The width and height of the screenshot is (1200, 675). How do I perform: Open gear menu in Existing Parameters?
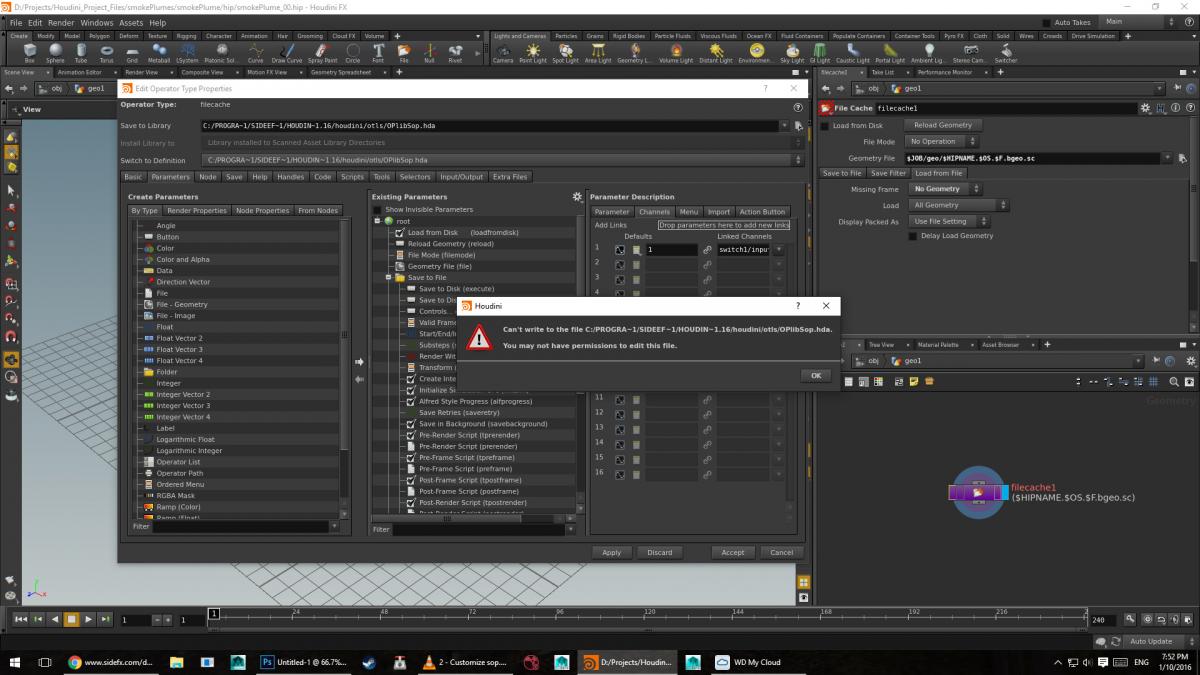coord(576,197)
